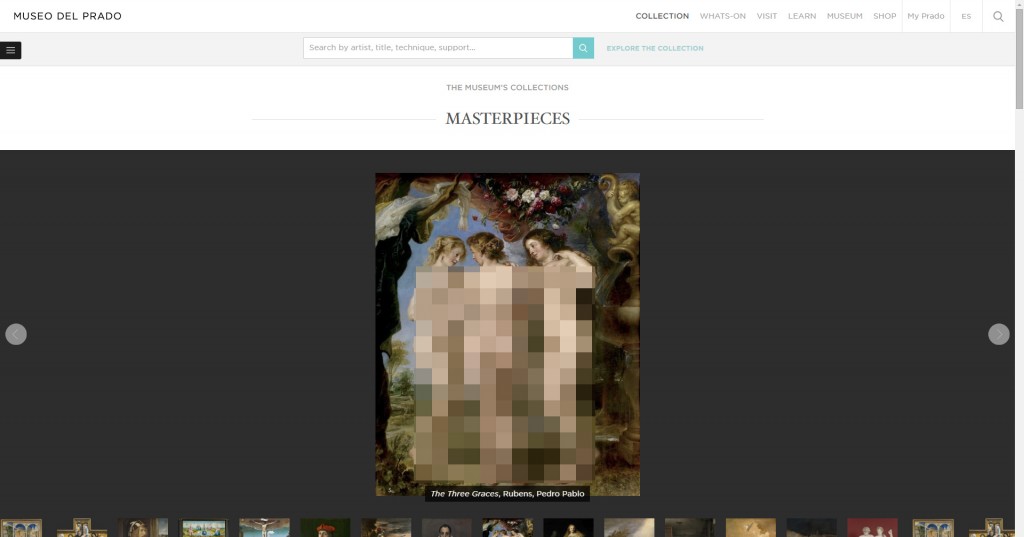Open the Visit menu item
Screen dimensions: 1024x537
tap(767, 16)
